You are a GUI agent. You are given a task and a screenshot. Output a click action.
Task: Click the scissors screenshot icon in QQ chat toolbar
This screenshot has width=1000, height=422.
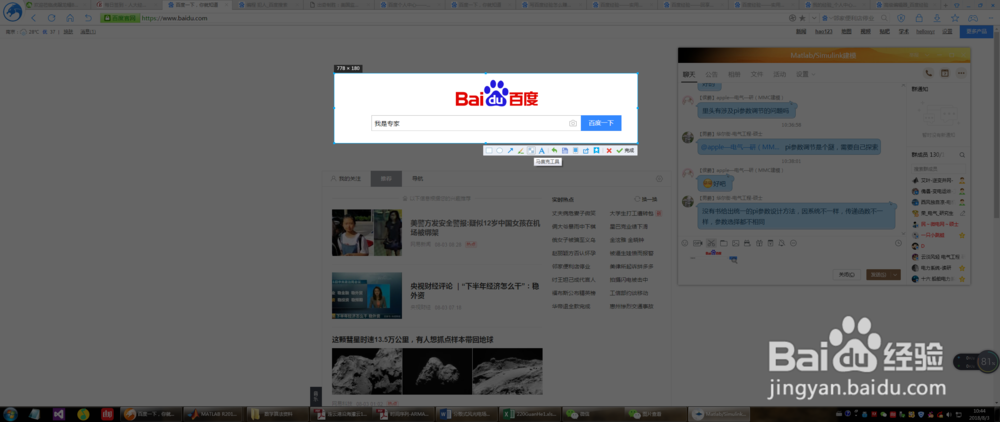[x=711, y=243]
